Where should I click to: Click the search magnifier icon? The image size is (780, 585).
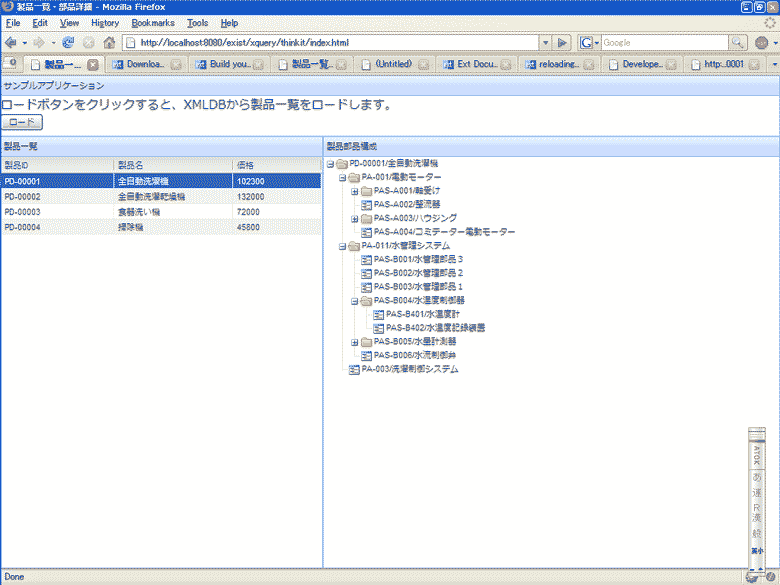pyautogui.click(x=738, y=43)
